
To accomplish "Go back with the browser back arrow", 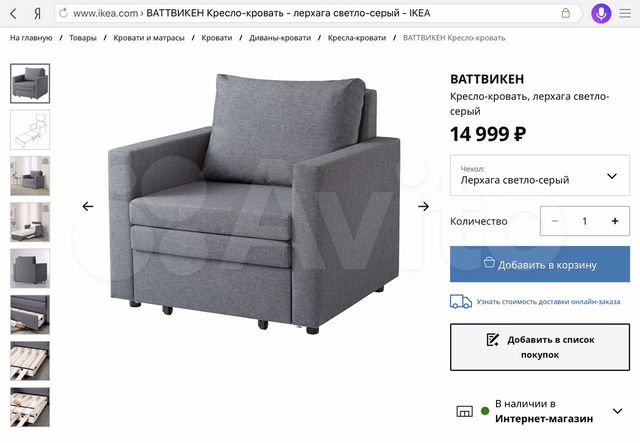I will (x=13, y=13).
